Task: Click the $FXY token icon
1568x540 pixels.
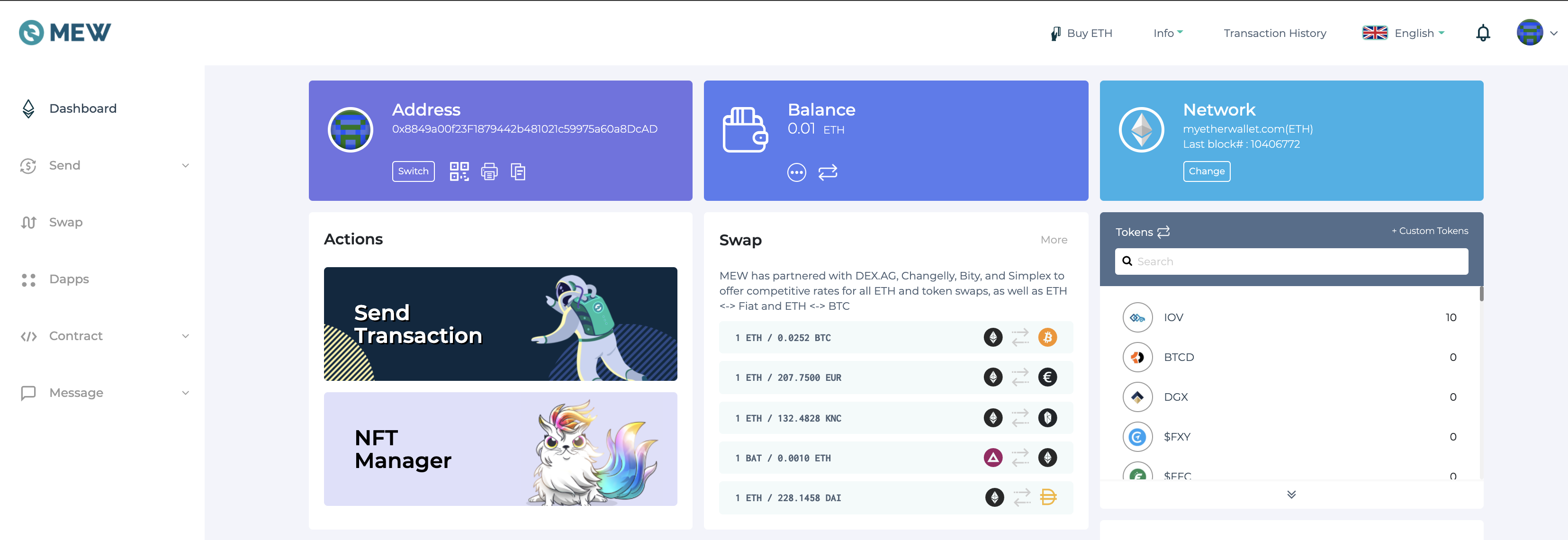Action: click(x=1137, y=437)
